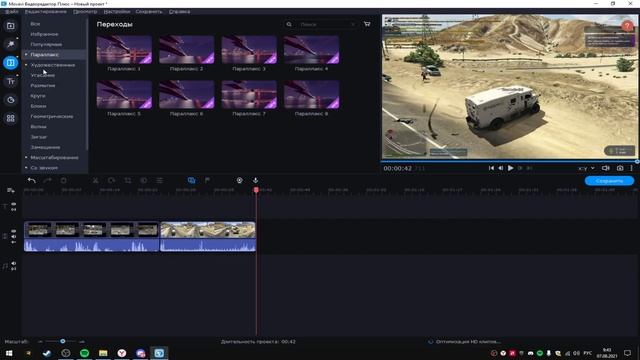Click the search magnifier icon in Transitions

point(289,24)
